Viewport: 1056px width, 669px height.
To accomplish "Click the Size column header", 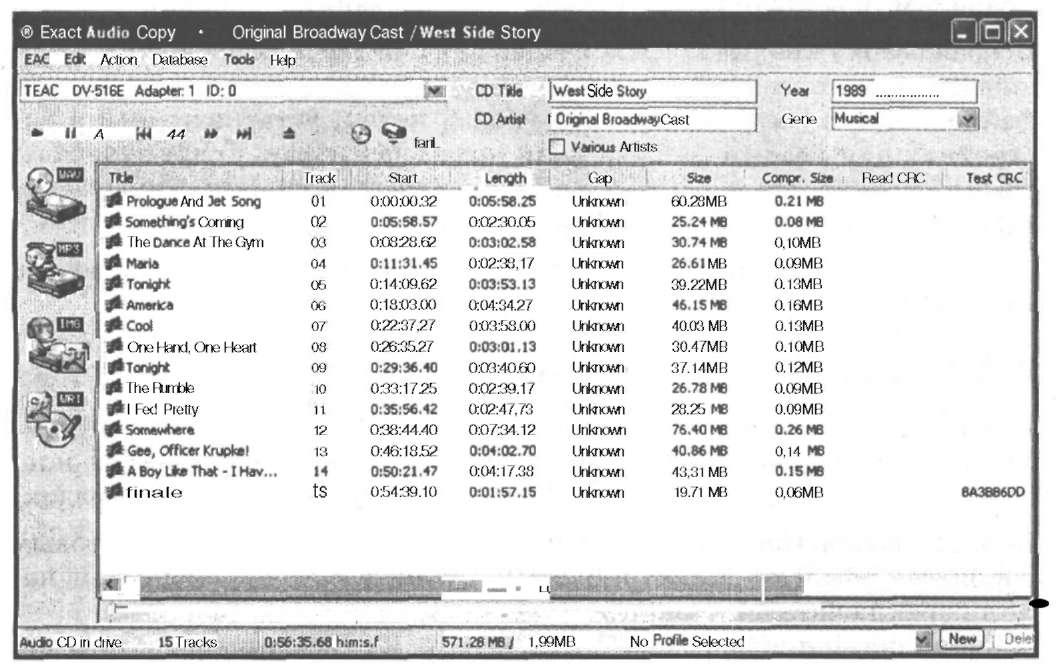I will (x=698, y=178).
